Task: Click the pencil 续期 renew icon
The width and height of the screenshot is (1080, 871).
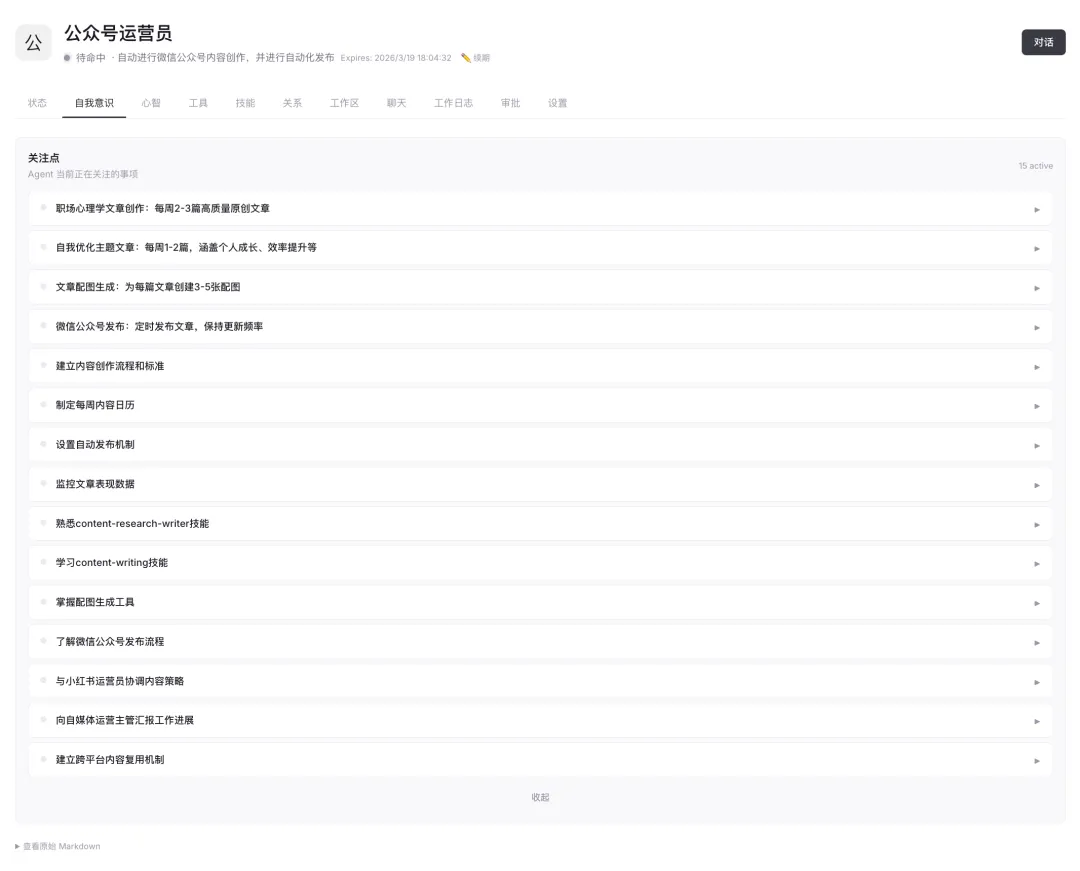Action: [x=475, y=58]
